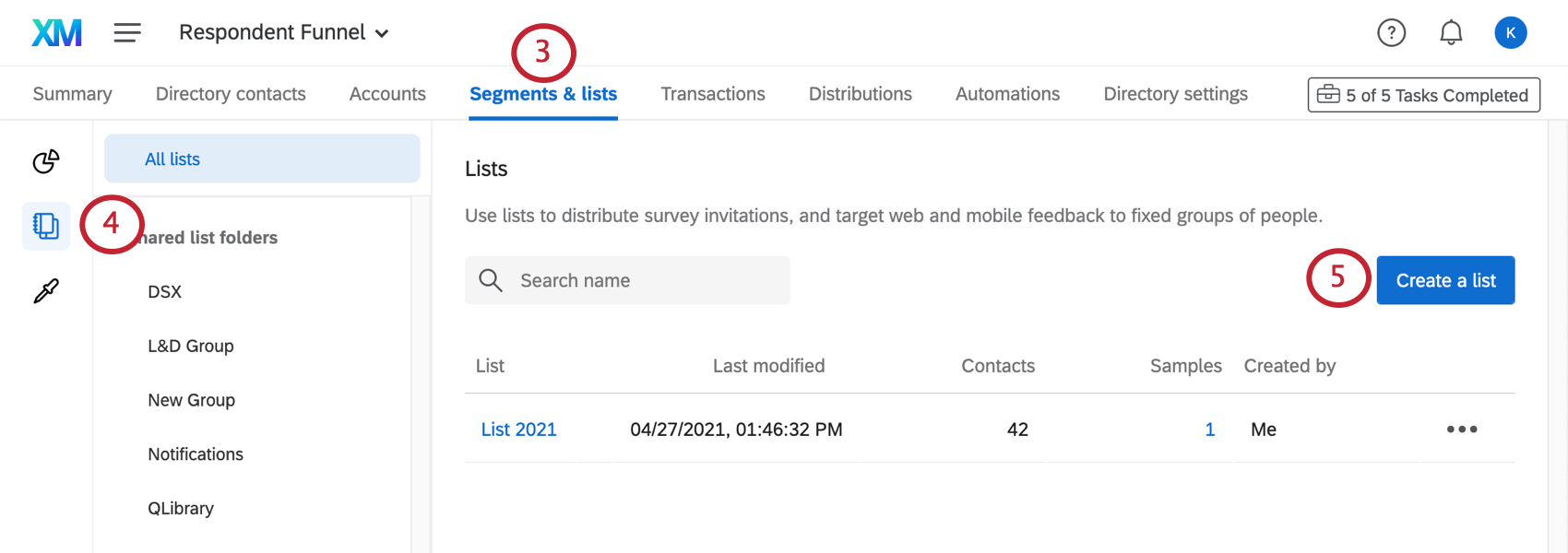Open the List 2021 link
The image size is (1568, 553).
pyautogui.click(x=518, y=429)
